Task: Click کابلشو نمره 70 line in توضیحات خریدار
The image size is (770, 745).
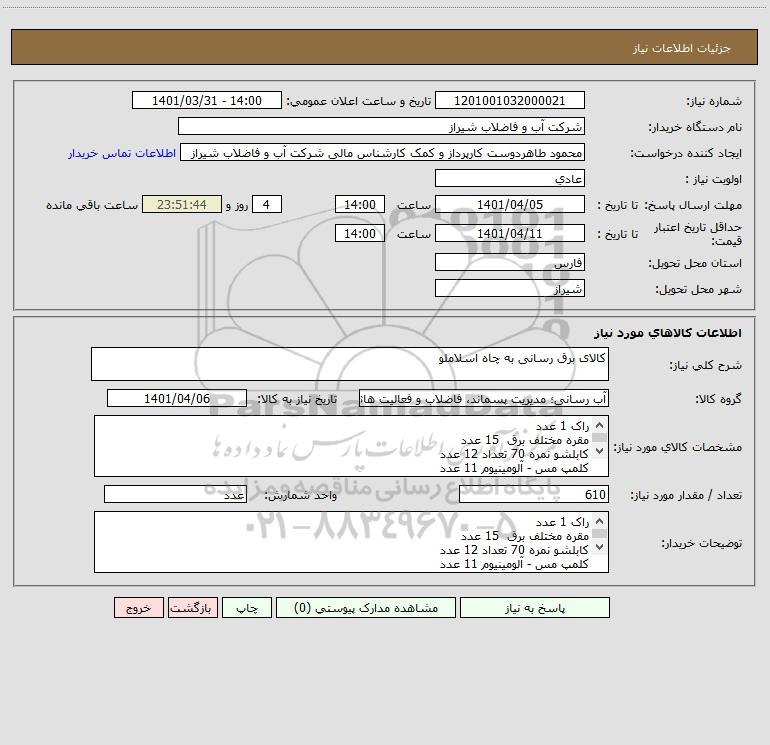Action: click(514, 550)
